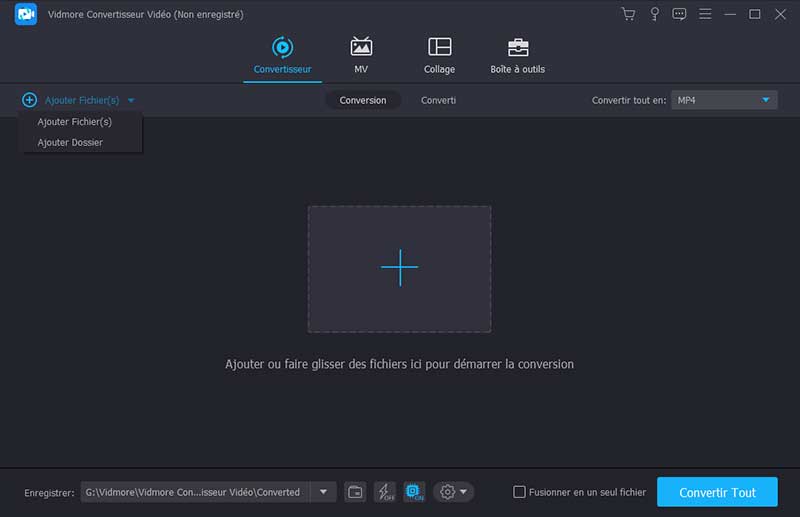Screen dimensions: 800x517
Task: Check Fusionner en un seul fichier
Action: point(519,492)
